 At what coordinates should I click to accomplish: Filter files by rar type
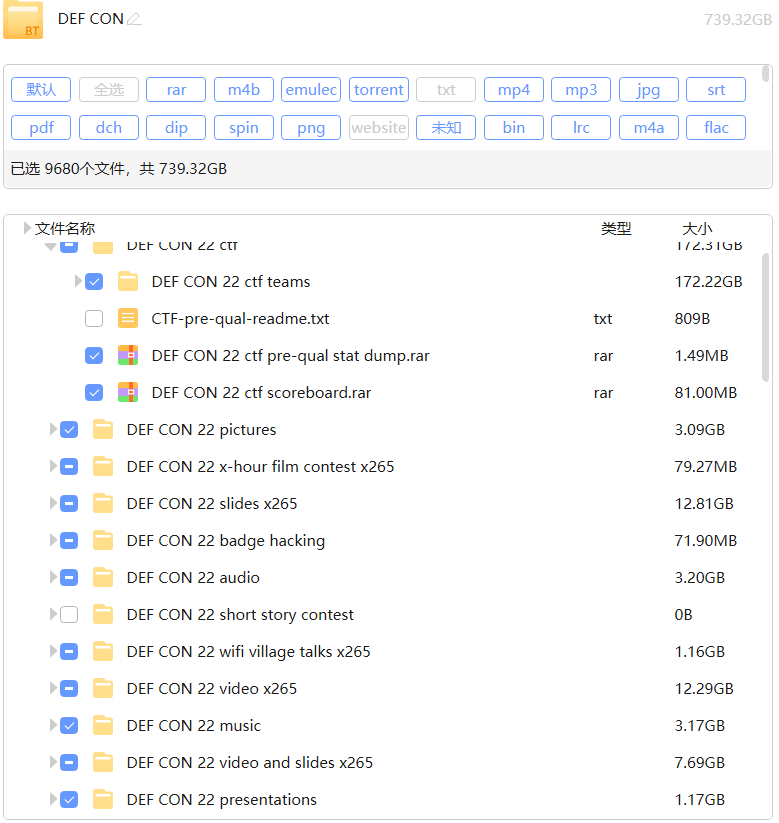click(x=176, y=90)
